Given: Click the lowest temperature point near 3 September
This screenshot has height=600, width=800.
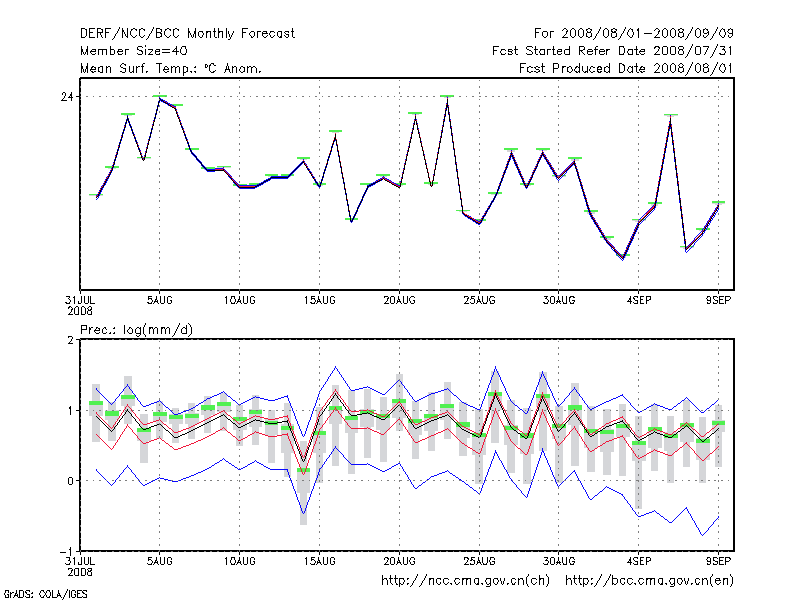Looking at the screenshot, I should (x=623, y=257).
